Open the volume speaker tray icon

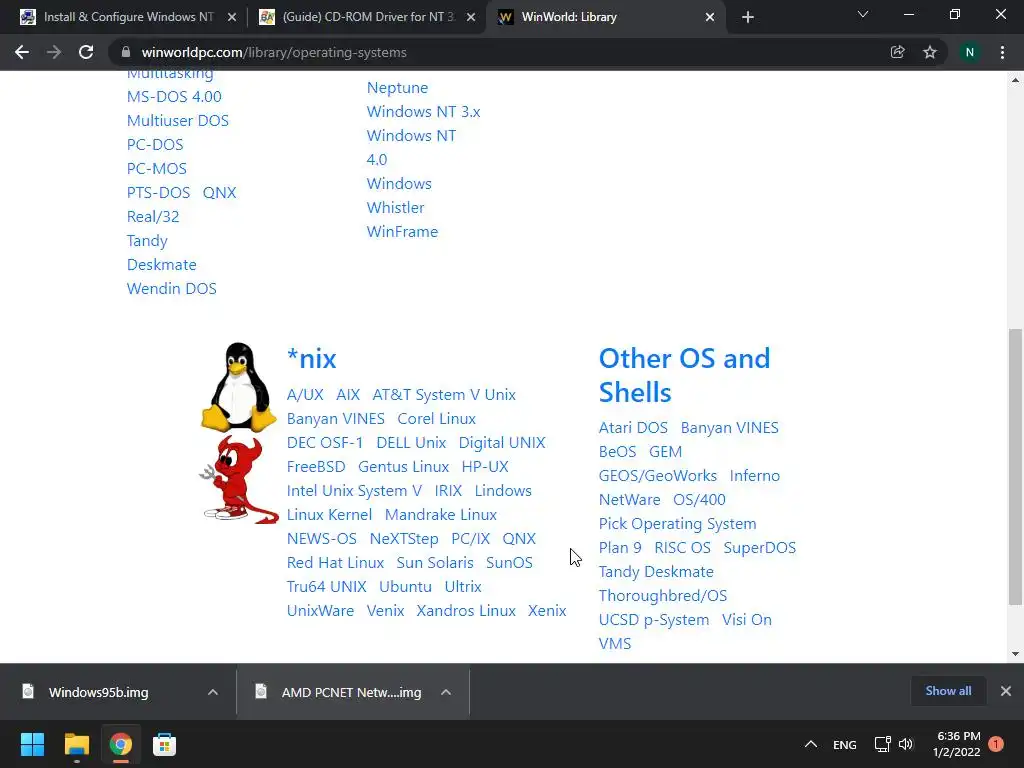click(x=906, y=744)
